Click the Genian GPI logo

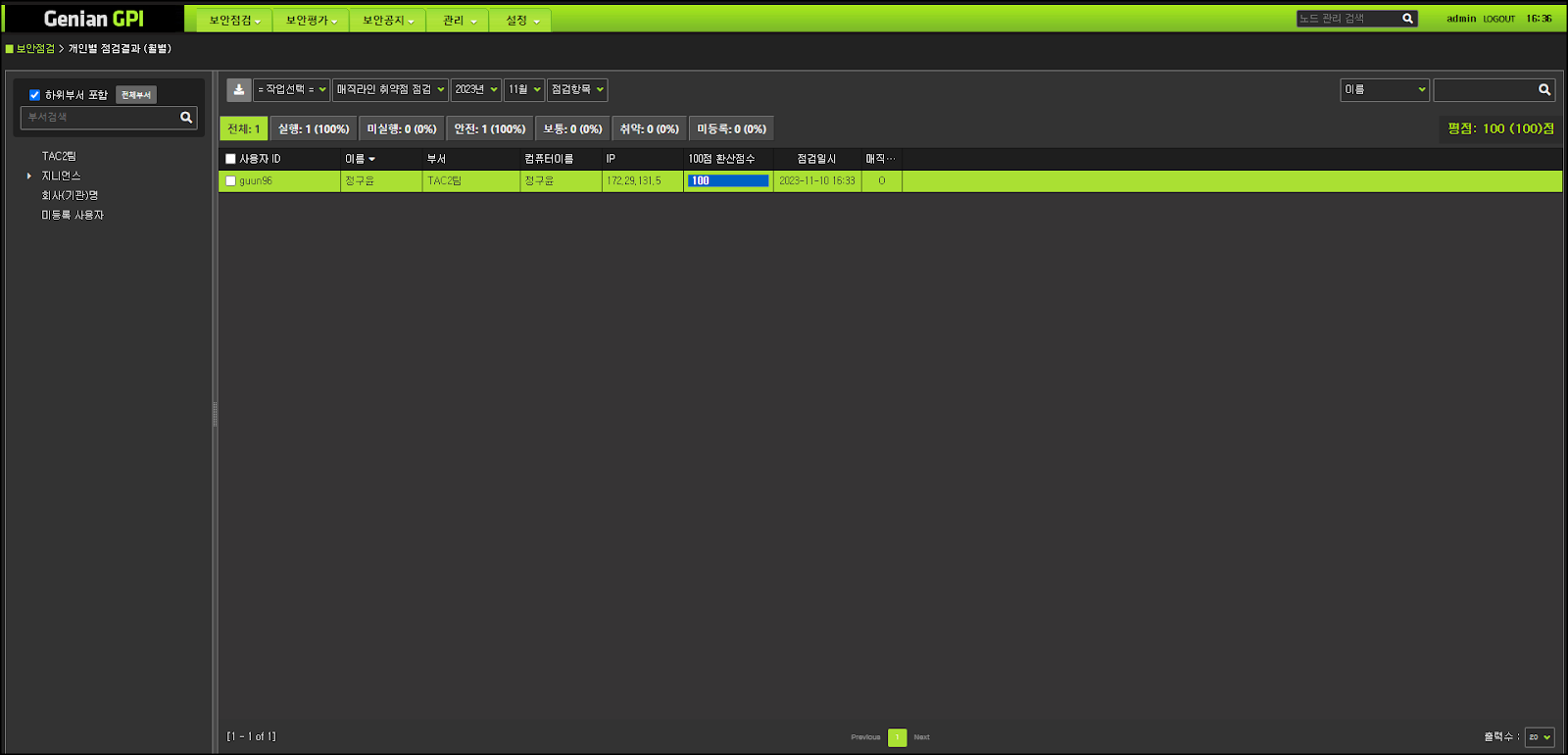point(94,19)
